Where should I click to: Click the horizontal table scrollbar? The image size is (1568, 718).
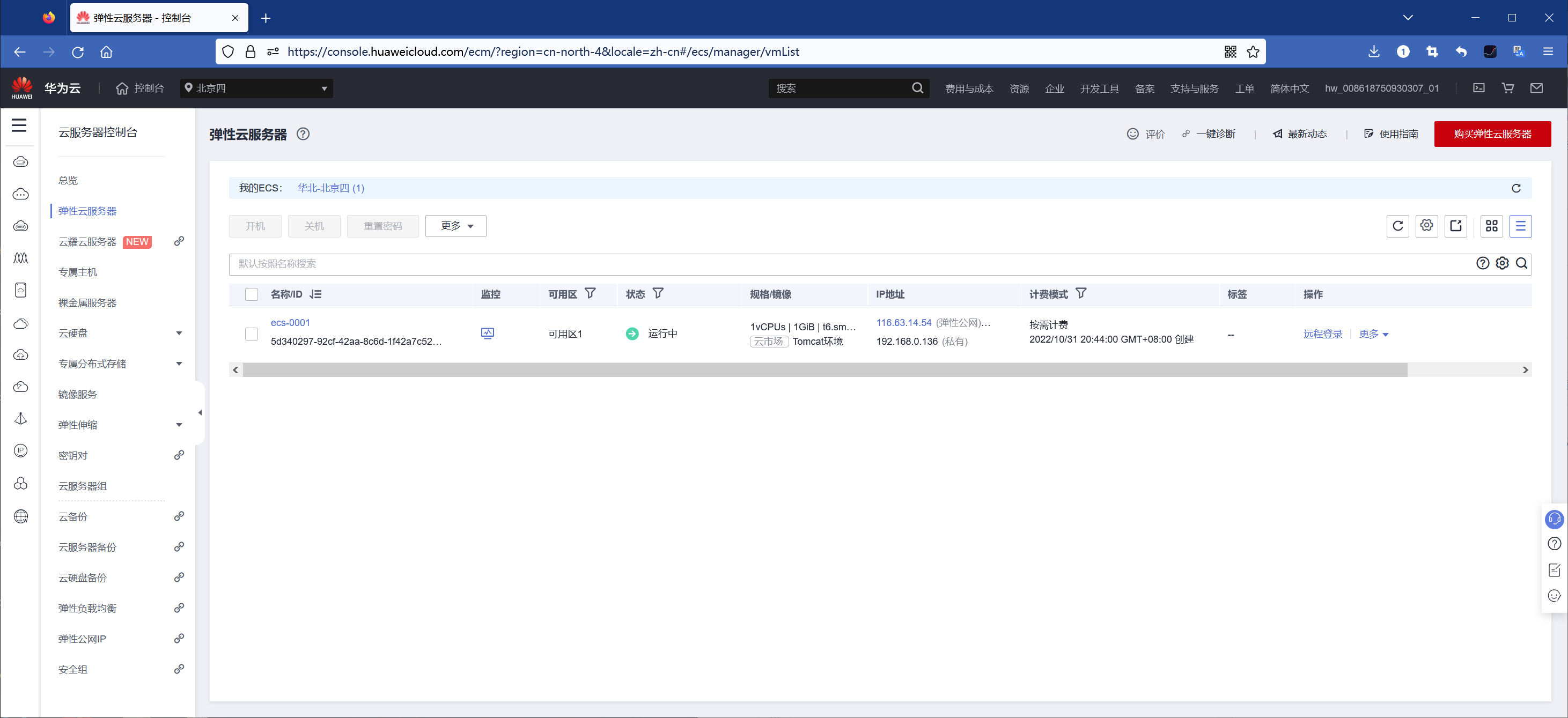point(824,370)
